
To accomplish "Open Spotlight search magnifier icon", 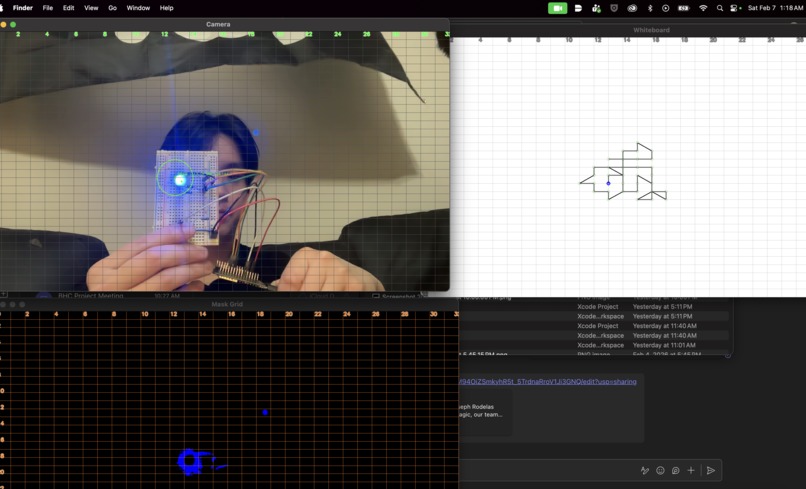I will coord(720,8).
